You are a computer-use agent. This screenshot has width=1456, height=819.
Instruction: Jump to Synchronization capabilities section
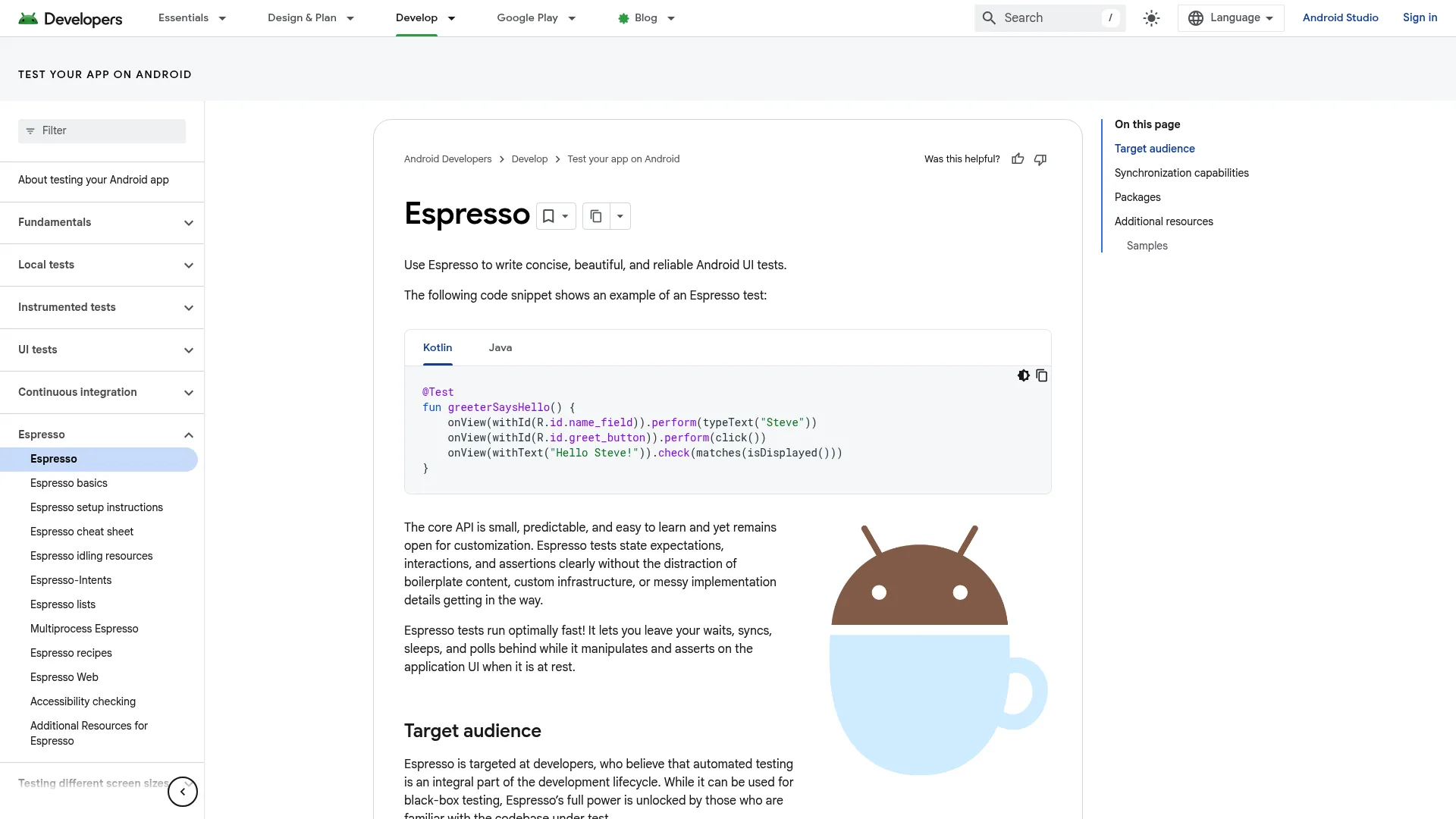1181,173
